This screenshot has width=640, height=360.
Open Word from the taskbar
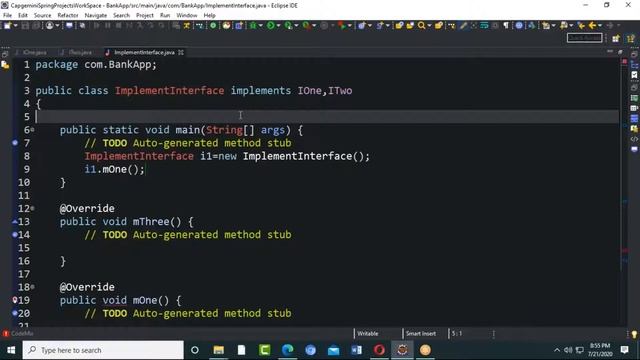coord(356,350)
